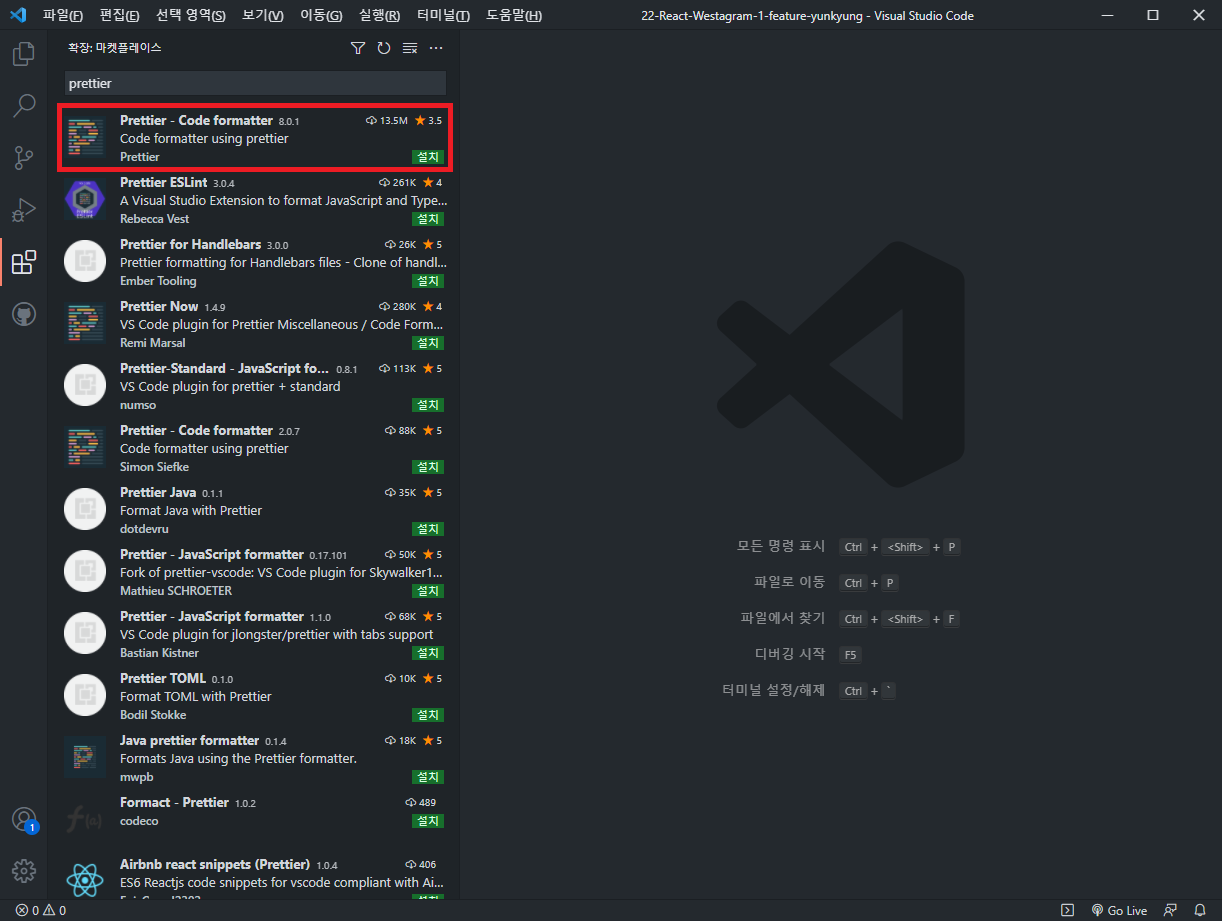Click 13.5M download count of Prettier
The width and height of the screenshot is (1222, 921).
coord(387,121)
